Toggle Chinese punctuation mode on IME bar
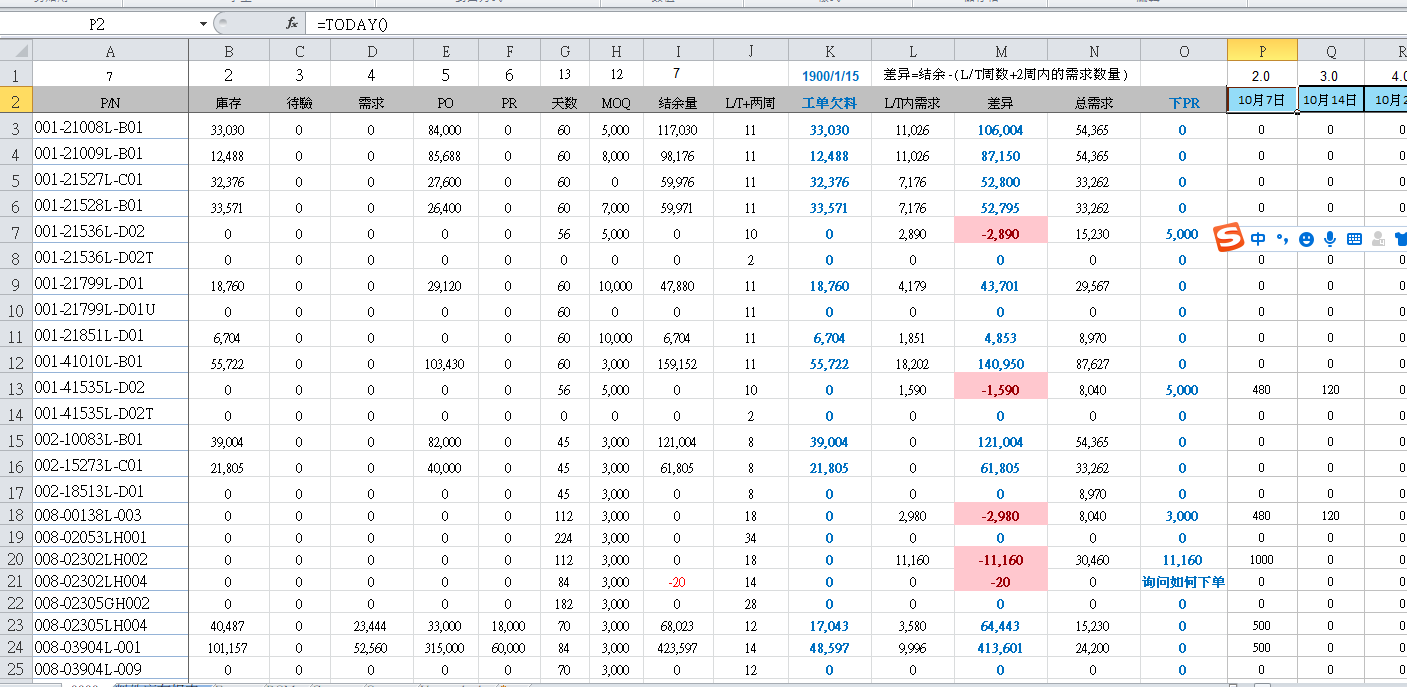The image size is (1407, 687). (1281, 239)
